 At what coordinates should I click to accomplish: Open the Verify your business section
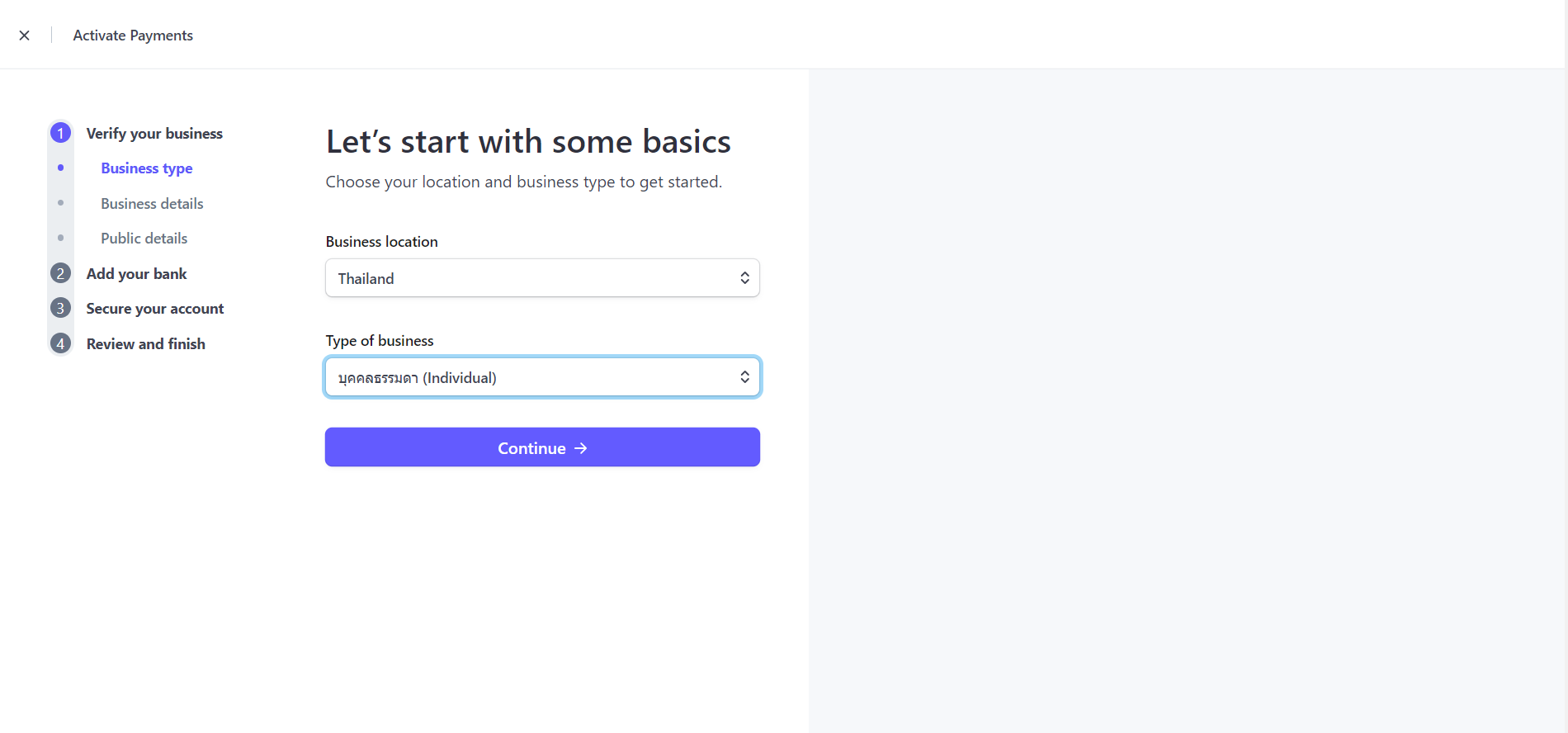tap(154, 134)
